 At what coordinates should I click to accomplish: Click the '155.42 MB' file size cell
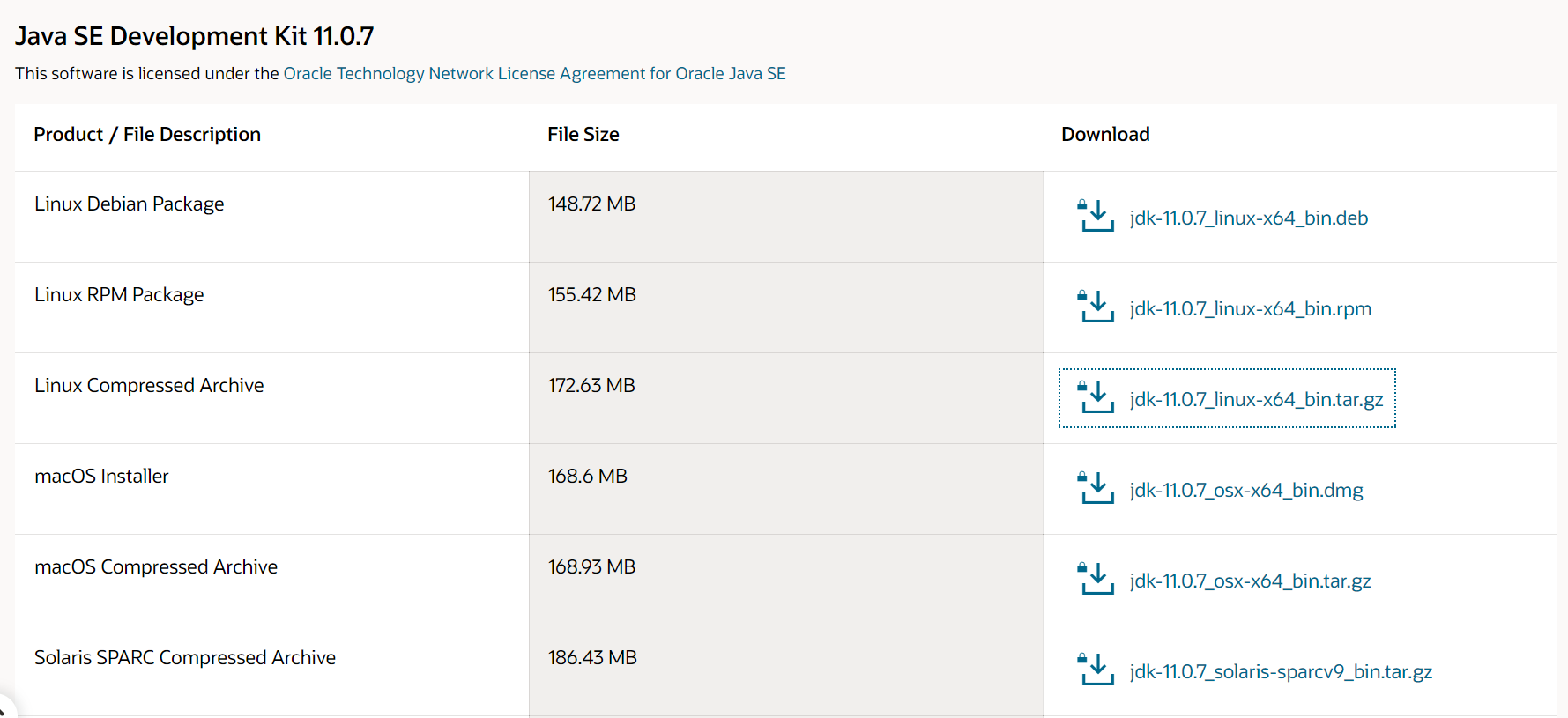785,307
